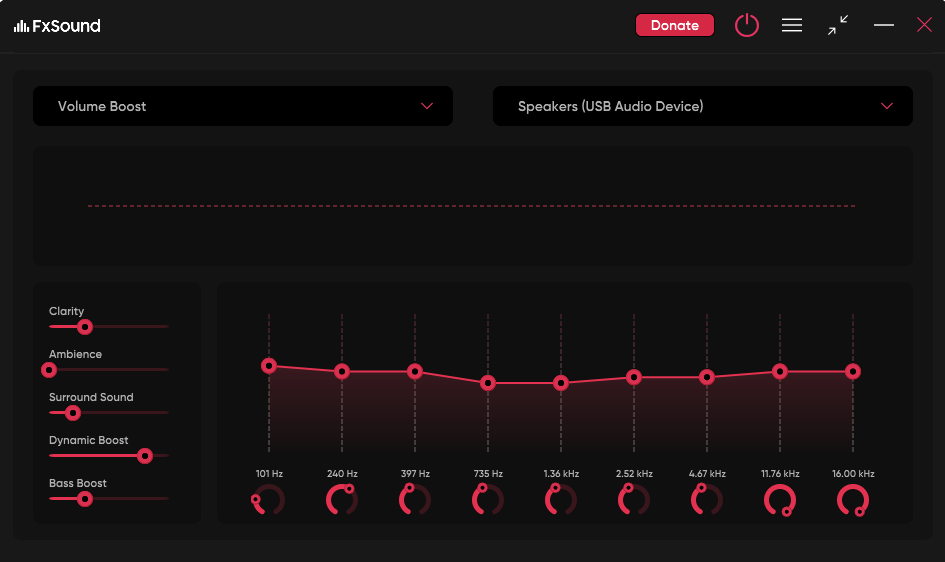945x562 pixels.
Task: Click the 1.36 kHz frequency label
Action: (x=561, y=473)
